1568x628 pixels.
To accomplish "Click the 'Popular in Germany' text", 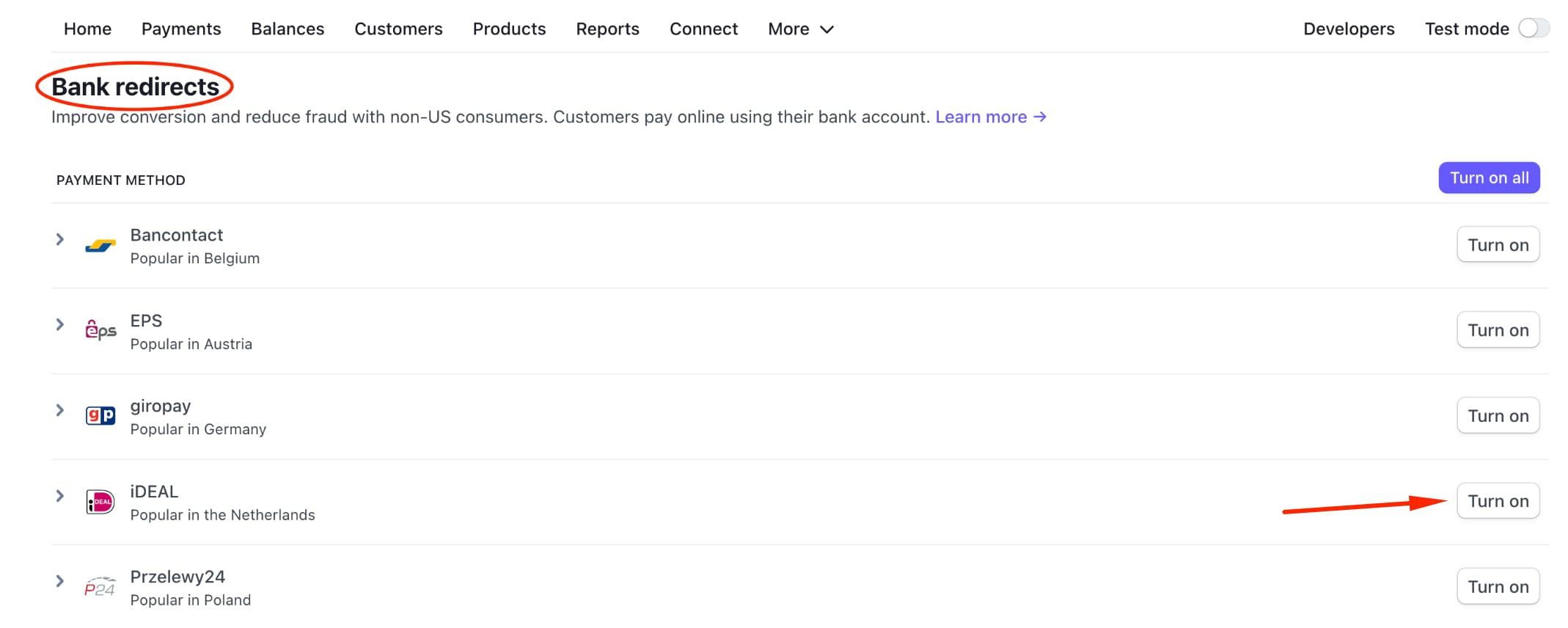I will 198,429.
